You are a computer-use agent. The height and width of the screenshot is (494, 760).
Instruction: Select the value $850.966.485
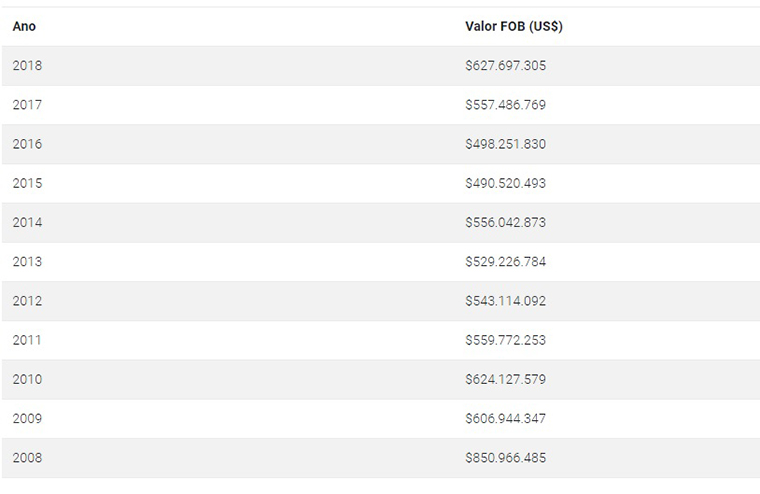pyautogui.click(x=506, y=458)
